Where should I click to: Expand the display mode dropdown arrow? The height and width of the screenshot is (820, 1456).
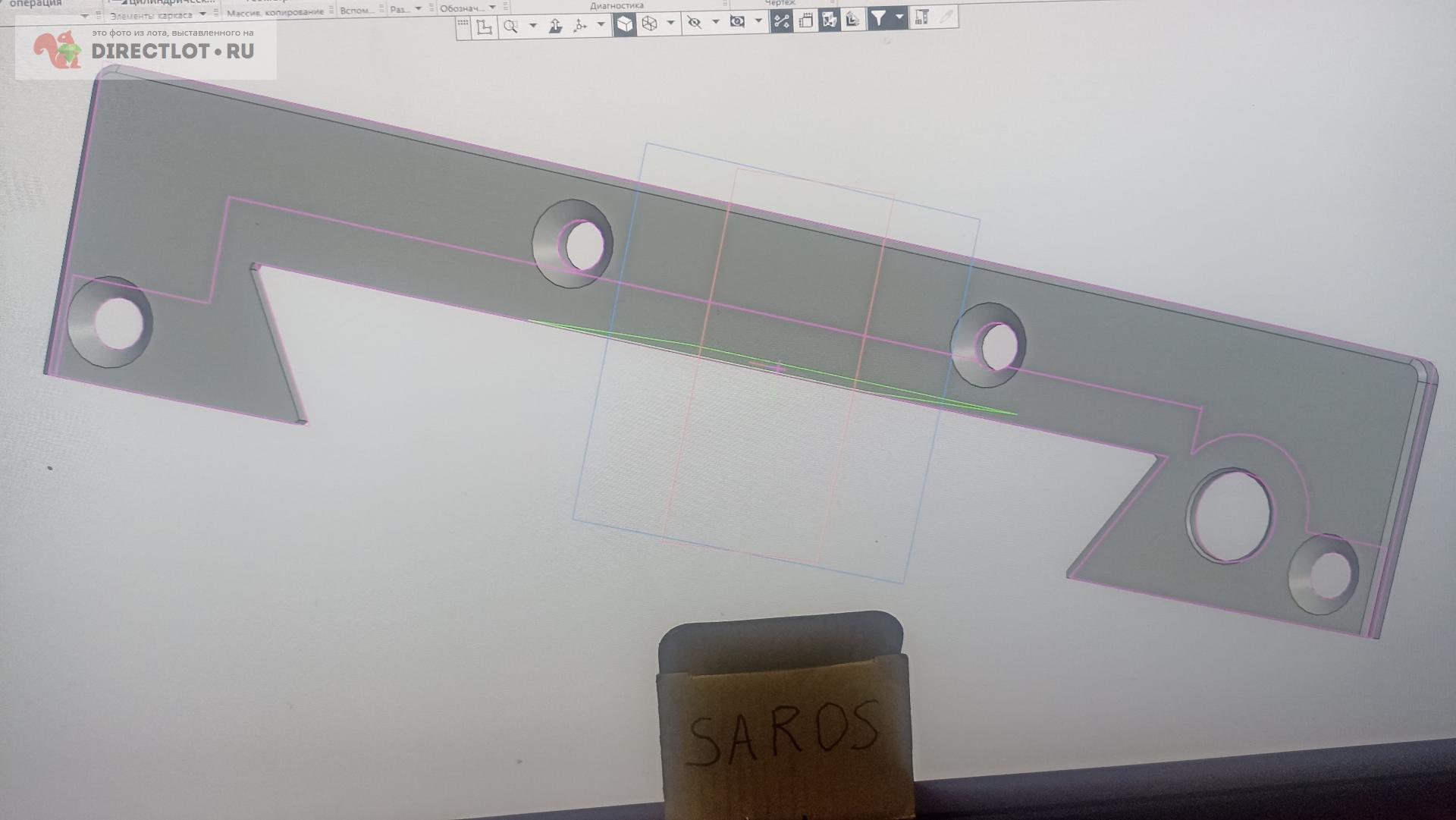click(x=670, y=23)
